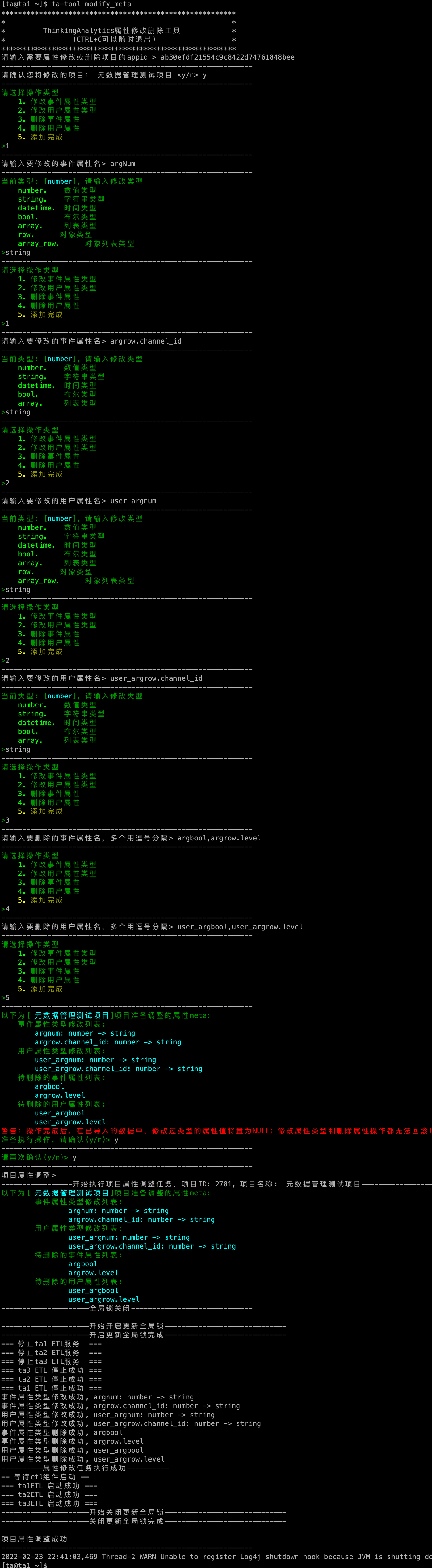Click the '开始关闭更新全局锁' line
This screenshot has width=432, height=1568.
click(x=144, y=1513)
